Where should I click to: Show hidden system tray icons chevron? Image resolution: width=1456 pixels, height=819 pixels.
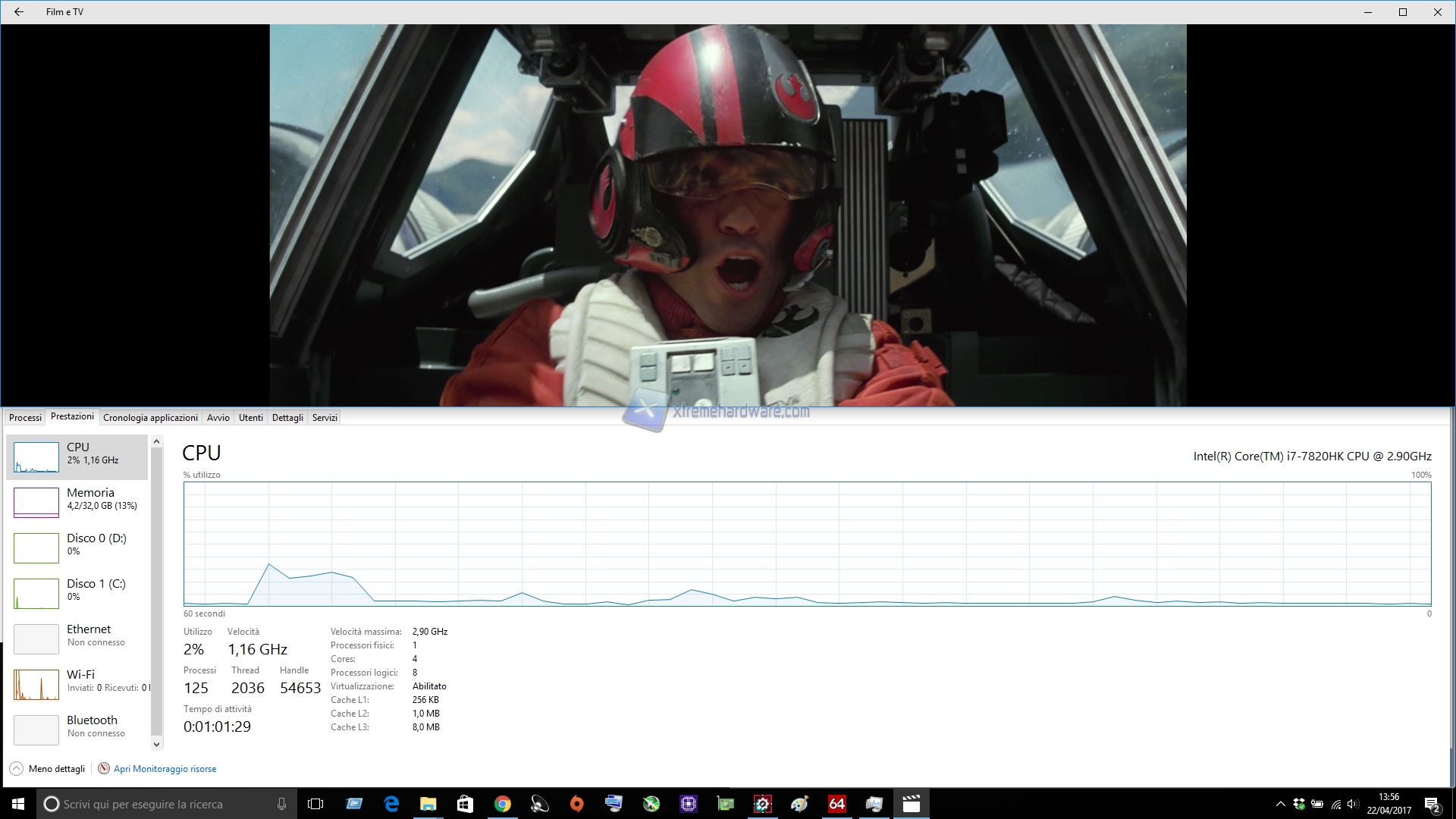point(1281,805)
